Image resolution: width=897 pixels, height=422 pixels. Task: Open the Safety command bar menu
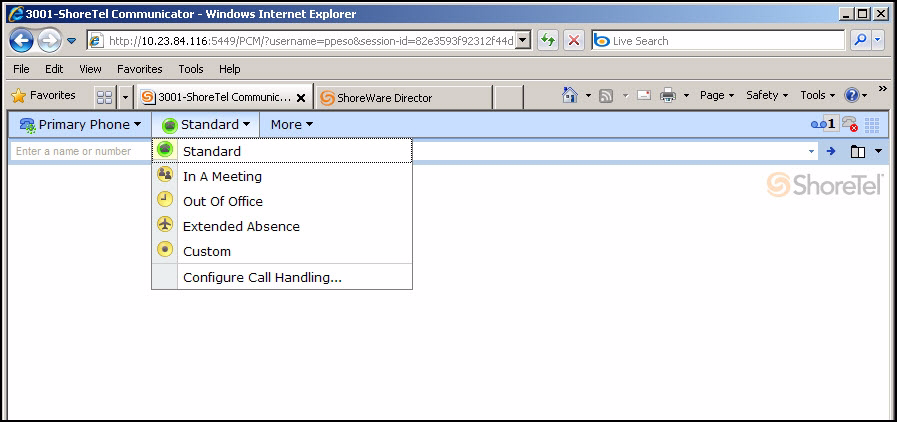(767, 95)
